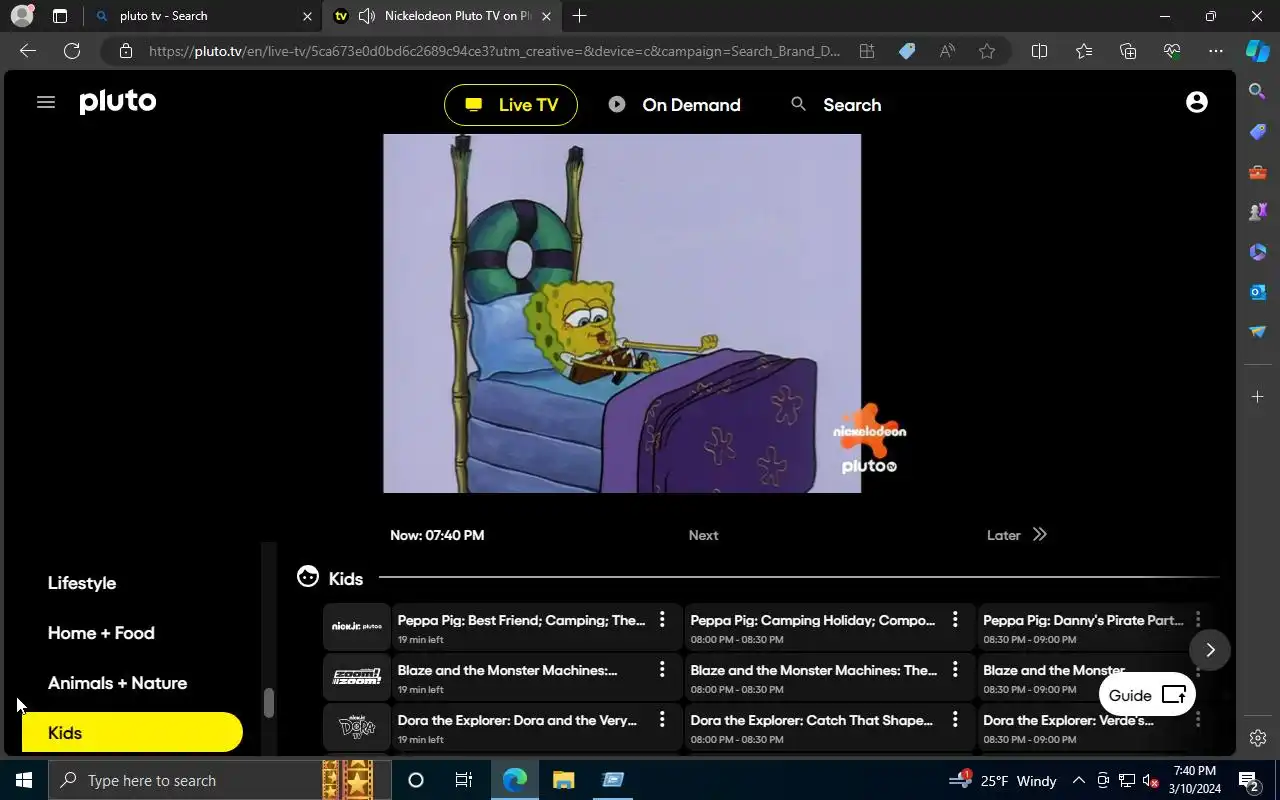Open more options for Peppa Pig: Camping Holiday
This screenshot has height=800, width=1280.
(x=955, y=620)
